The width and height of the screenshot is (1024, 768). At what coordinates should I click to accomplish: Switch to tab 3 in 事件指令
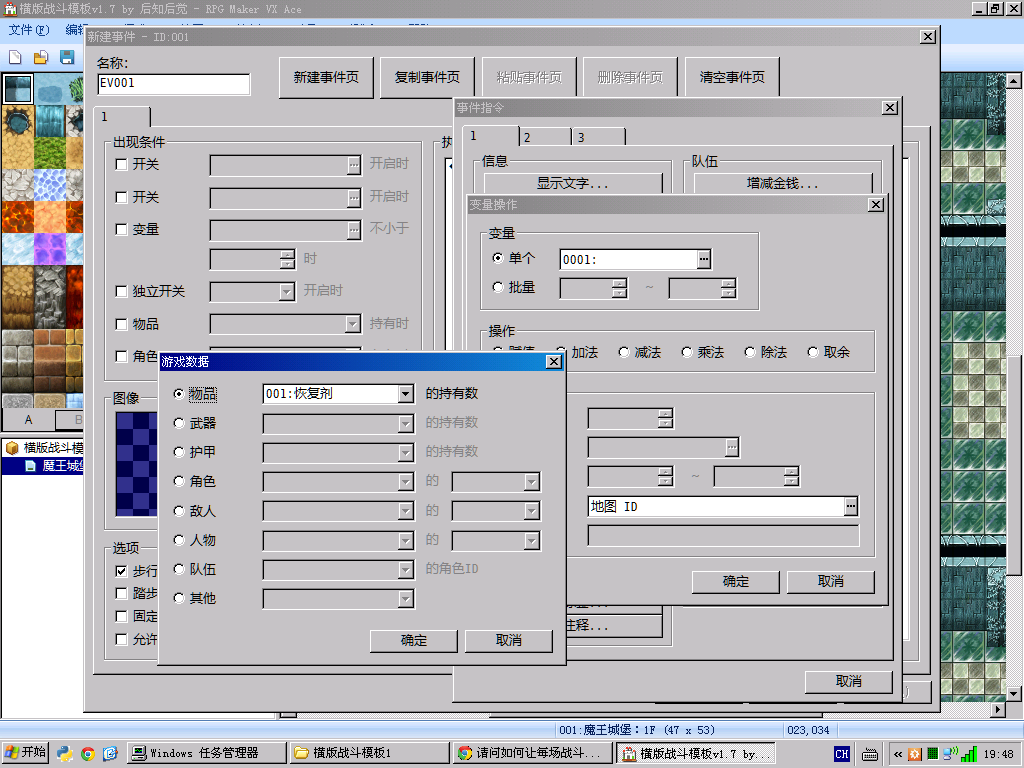599,137
